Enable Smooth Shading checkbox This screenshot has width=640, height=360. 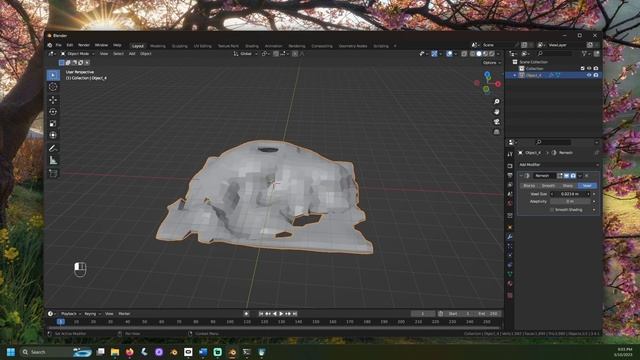tap(552, 210)
